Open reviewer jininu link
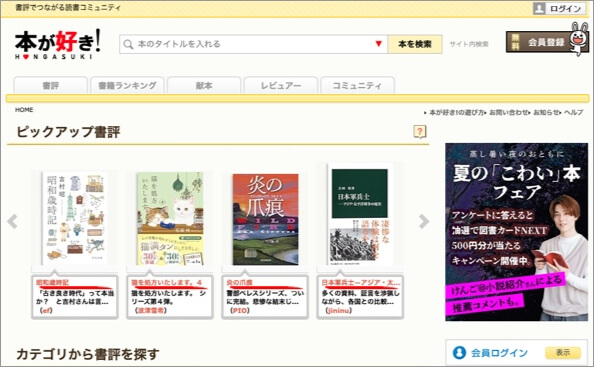The width and height of the screenshot is (594, 367). [339, 310]
